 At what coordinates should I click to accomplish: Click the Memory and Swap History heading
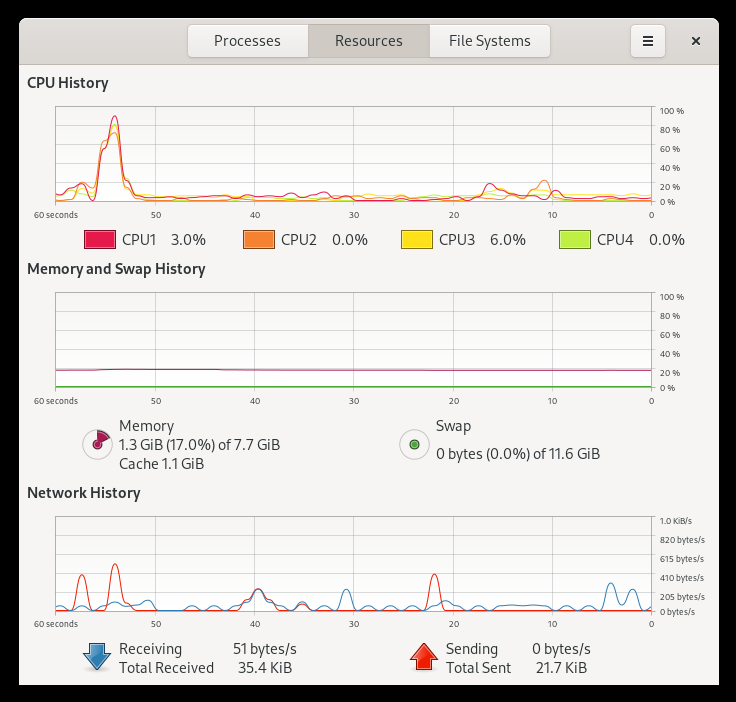click(116, 269)
